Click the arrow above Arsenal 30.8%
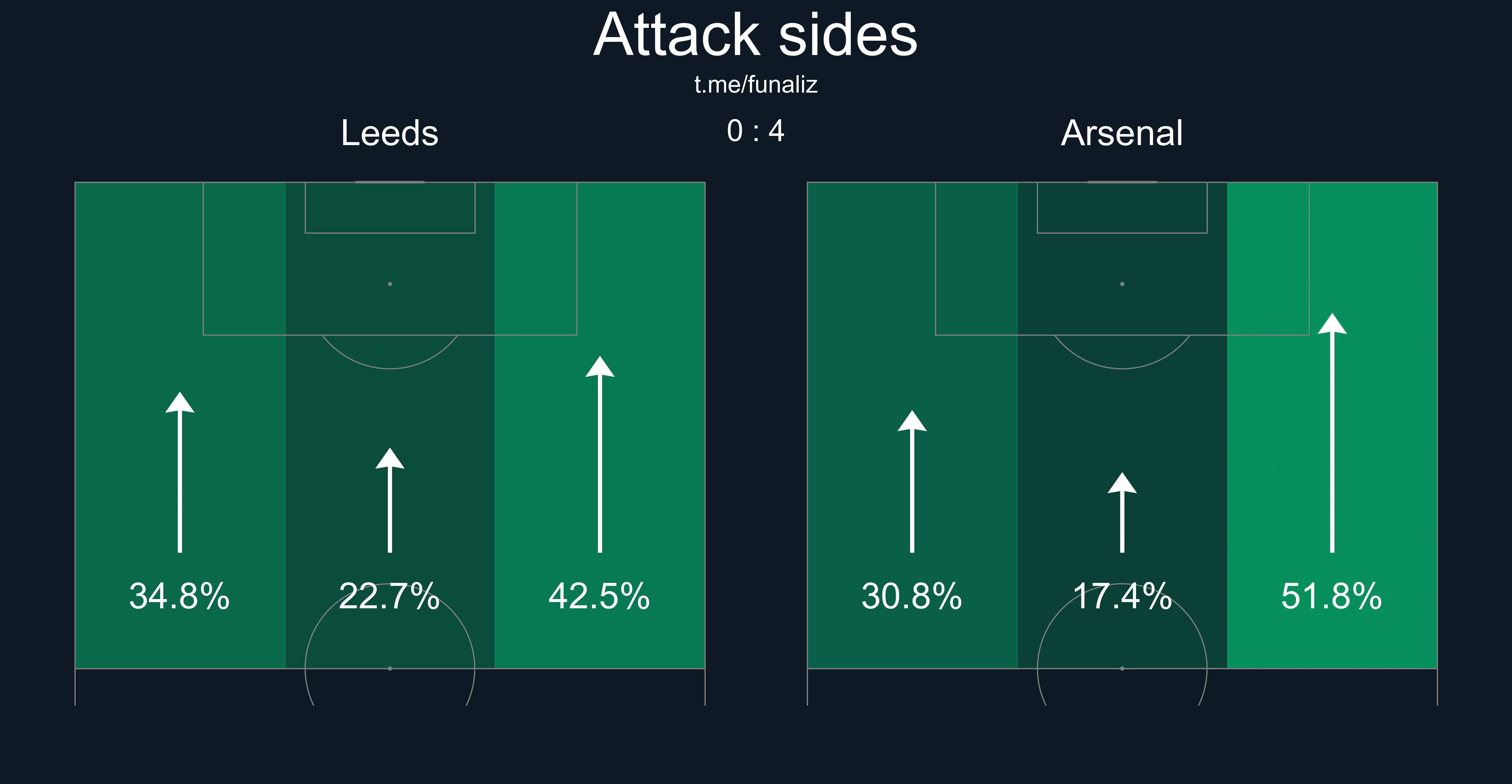Screen dimensions: 1512x784 [x=912, y=481]
